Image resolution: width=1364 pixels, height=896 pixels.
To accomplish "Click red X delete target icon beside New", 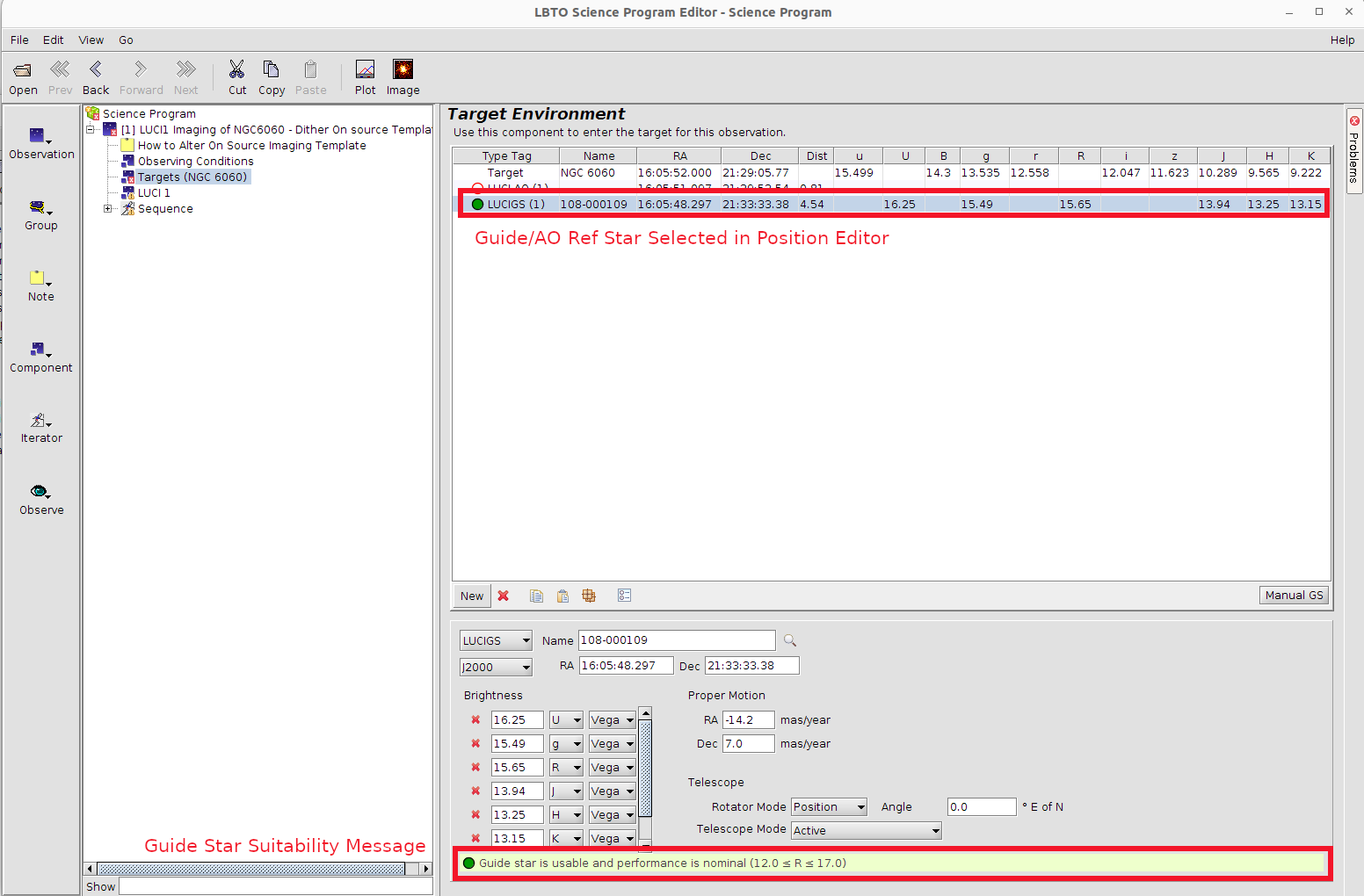I will [504, 596].
